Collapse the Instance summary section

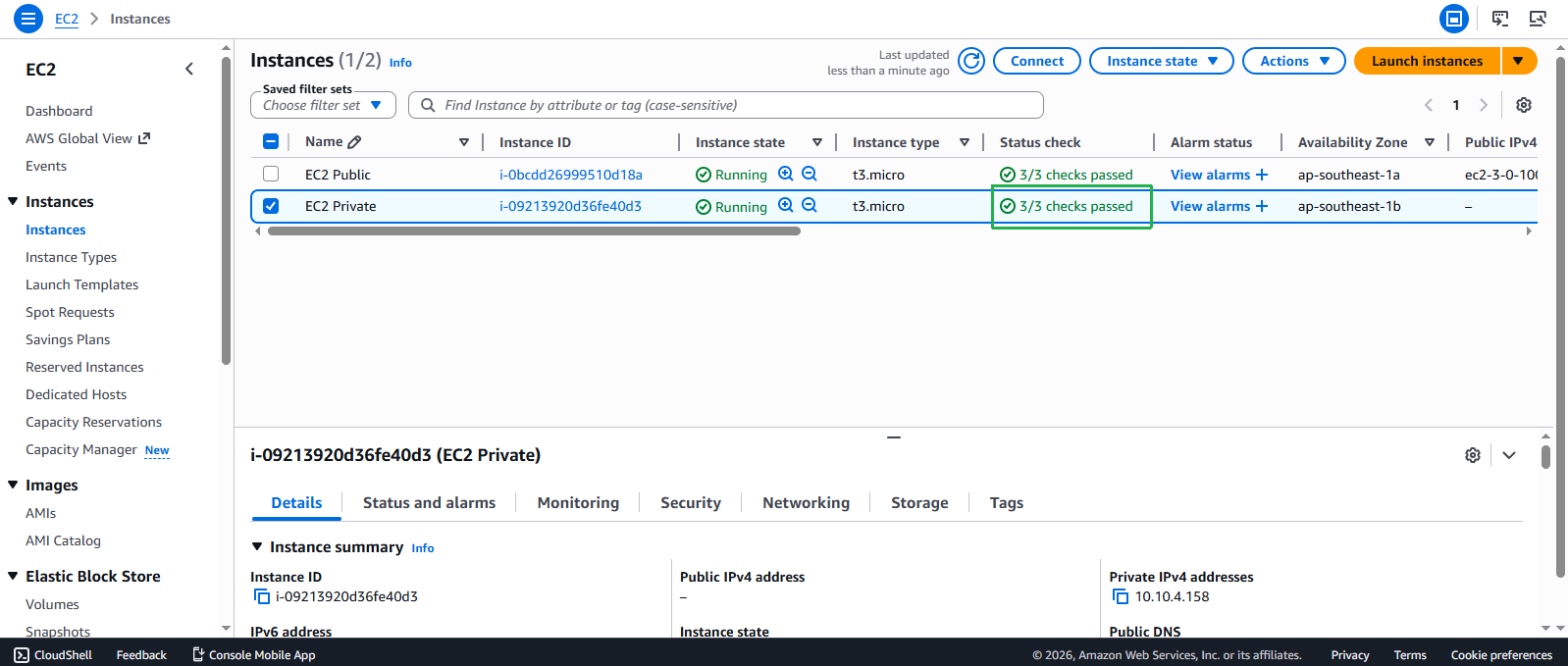[x=257, y=546]
